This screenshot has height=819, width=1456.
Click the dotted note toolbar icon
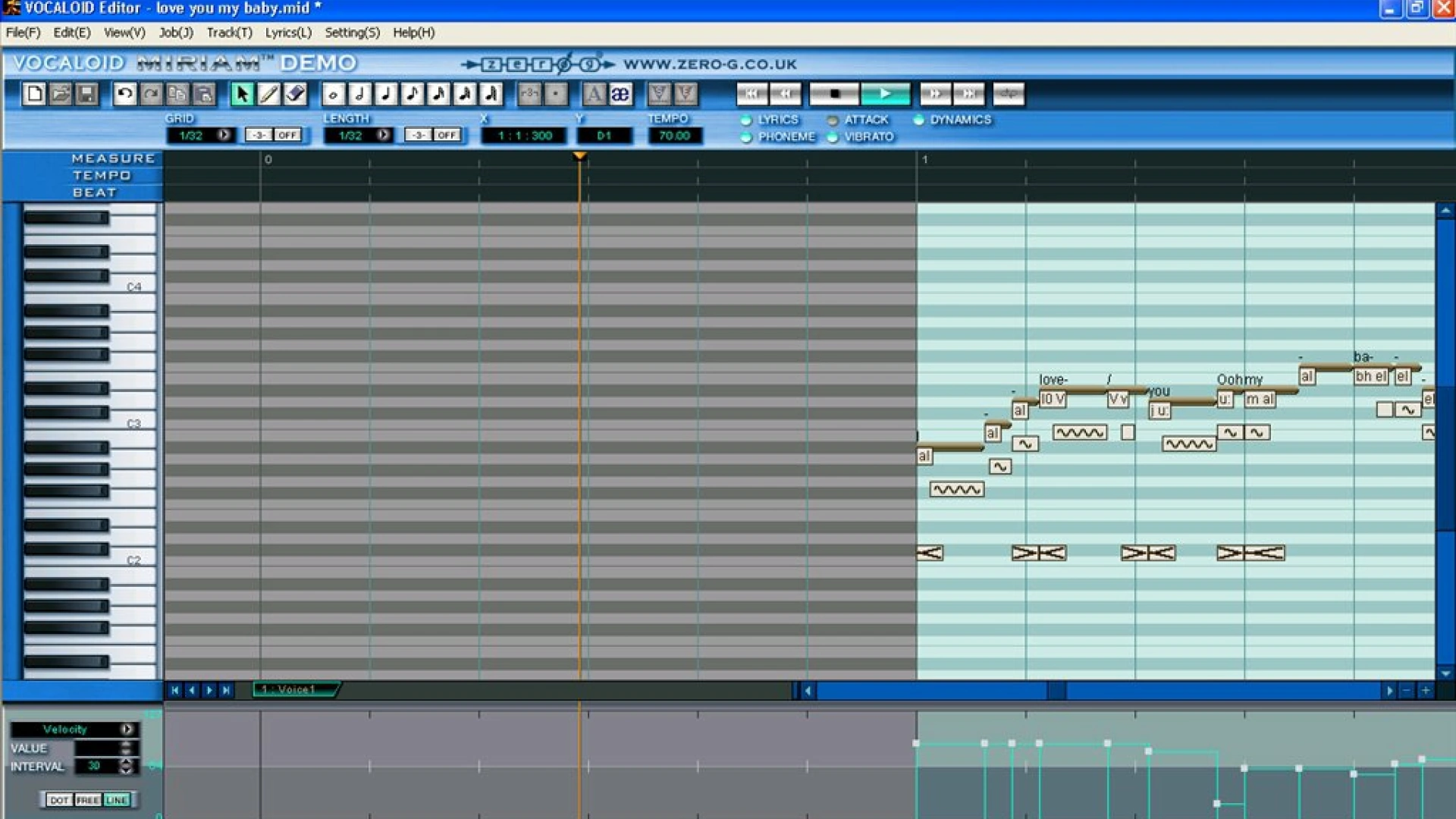tap(556, 94)
